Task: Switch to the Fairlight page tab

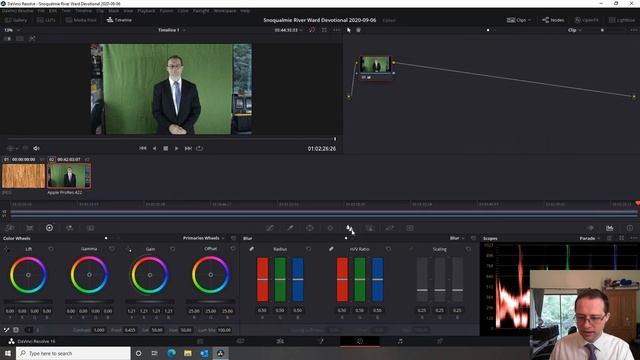Action: 400,341
